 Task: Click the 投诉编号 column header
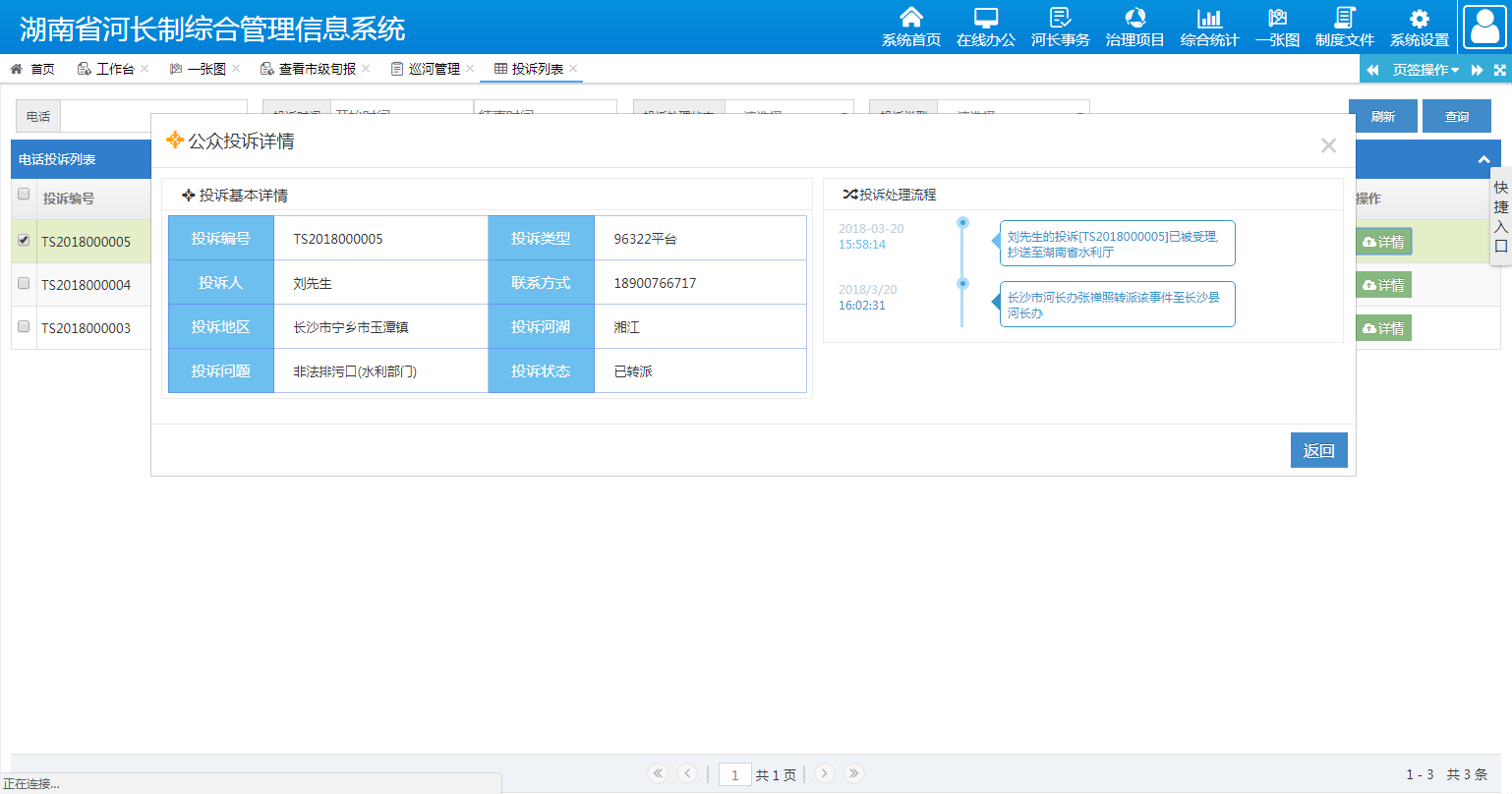coord(69,198)
